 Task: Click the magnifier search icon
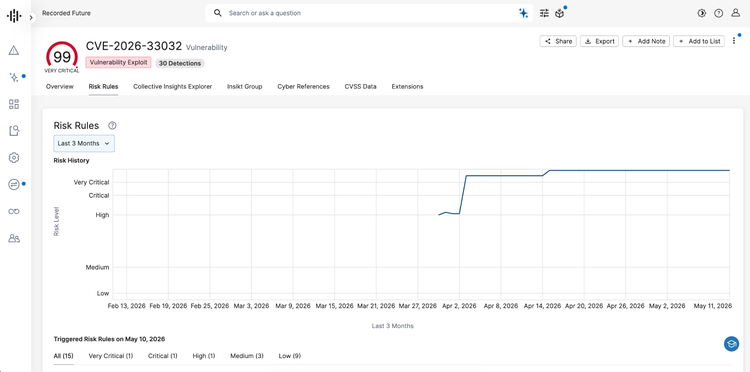pos(218,13)
